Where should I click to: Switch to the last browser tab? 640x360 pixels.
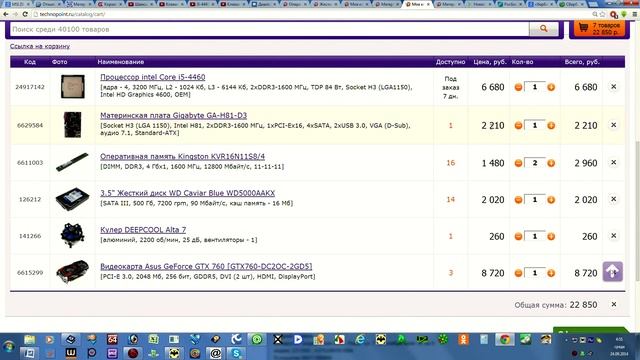[x=571, y=4]
